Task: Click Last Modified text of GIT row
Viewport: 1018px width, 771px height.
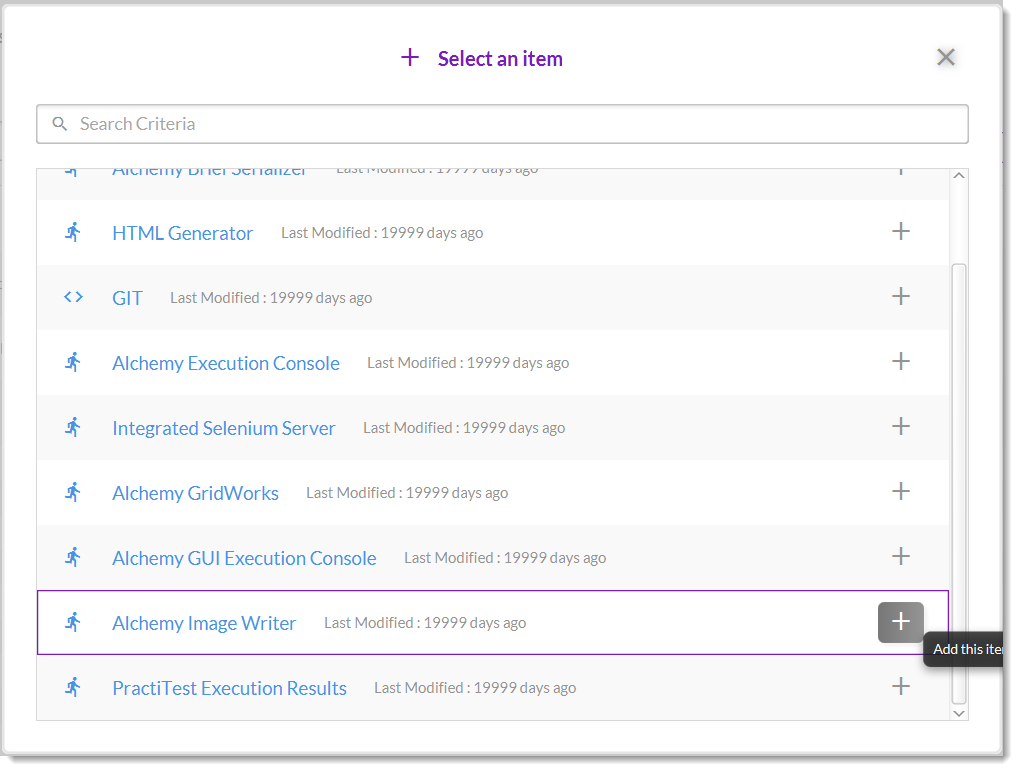Action: point(271,298)
